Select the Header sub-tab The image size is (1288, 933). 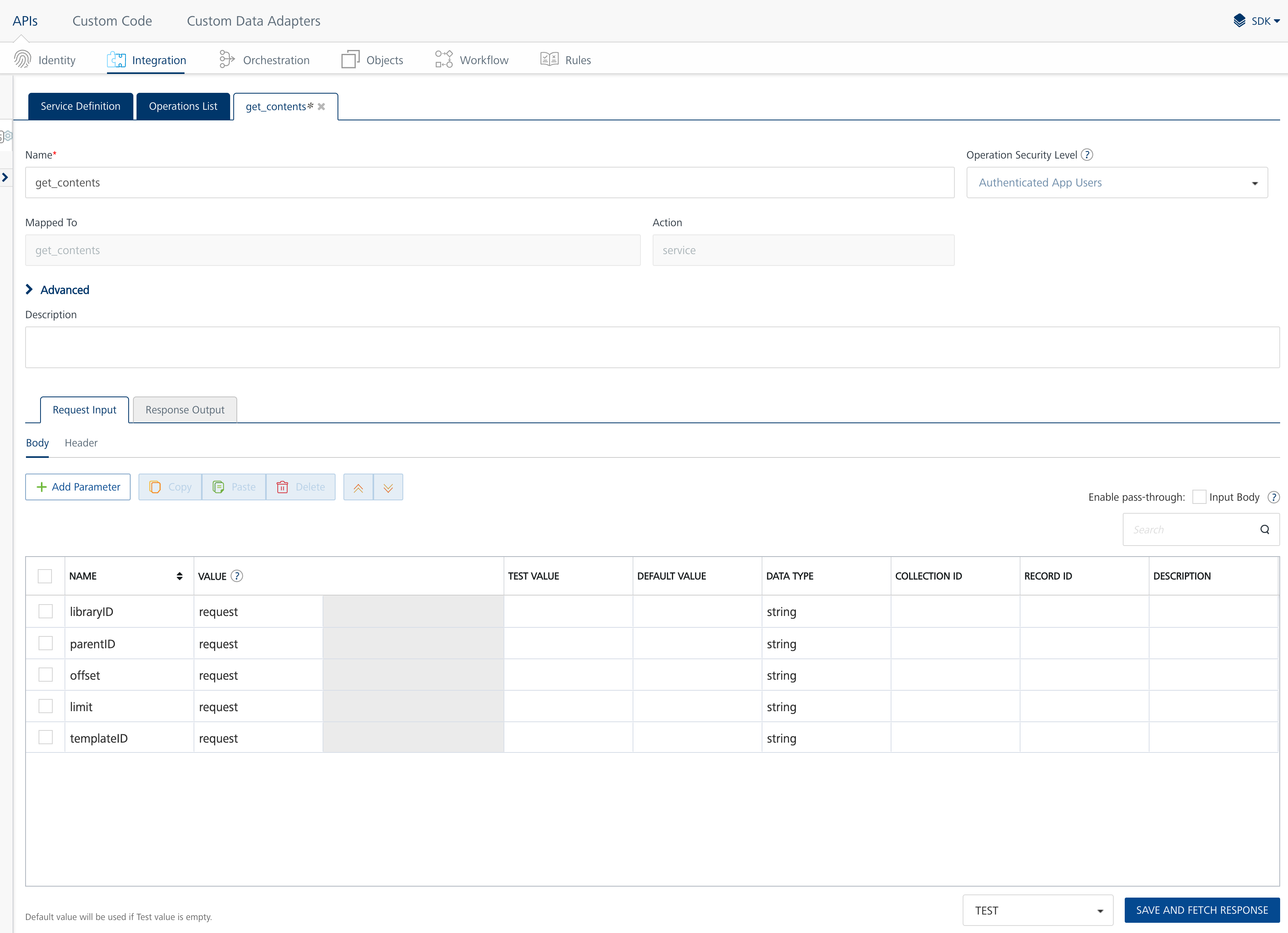(81, 443)
